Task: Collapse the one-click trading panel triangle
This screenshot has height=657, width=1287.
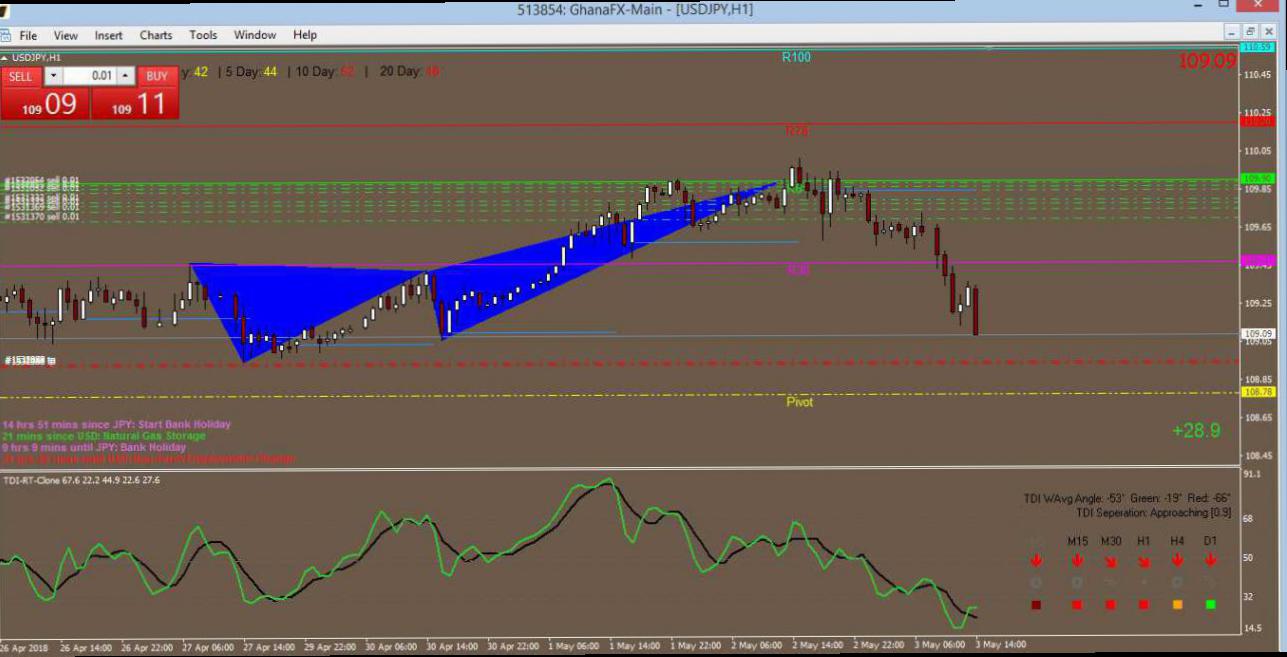Action: [x=5, y=58]
